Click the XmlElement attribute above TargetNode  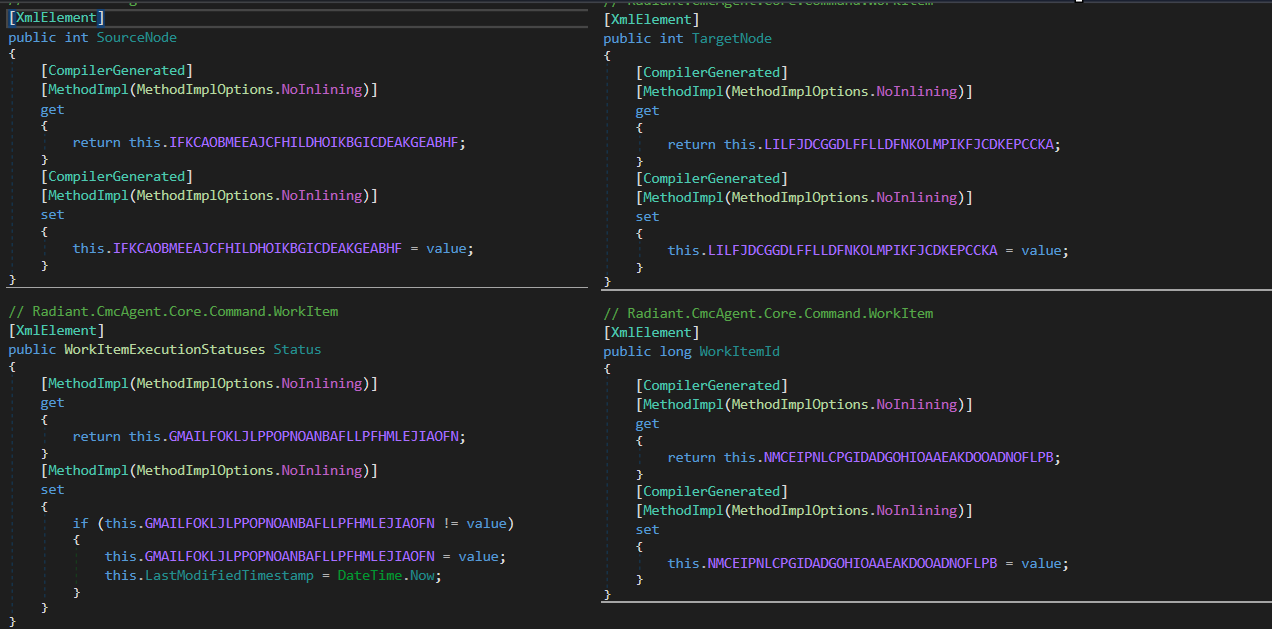click(651, 19)
